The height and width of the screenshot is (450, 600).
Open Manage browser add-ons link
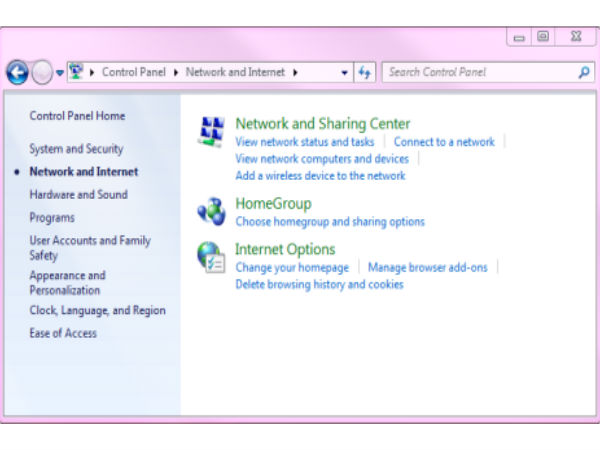427,267
